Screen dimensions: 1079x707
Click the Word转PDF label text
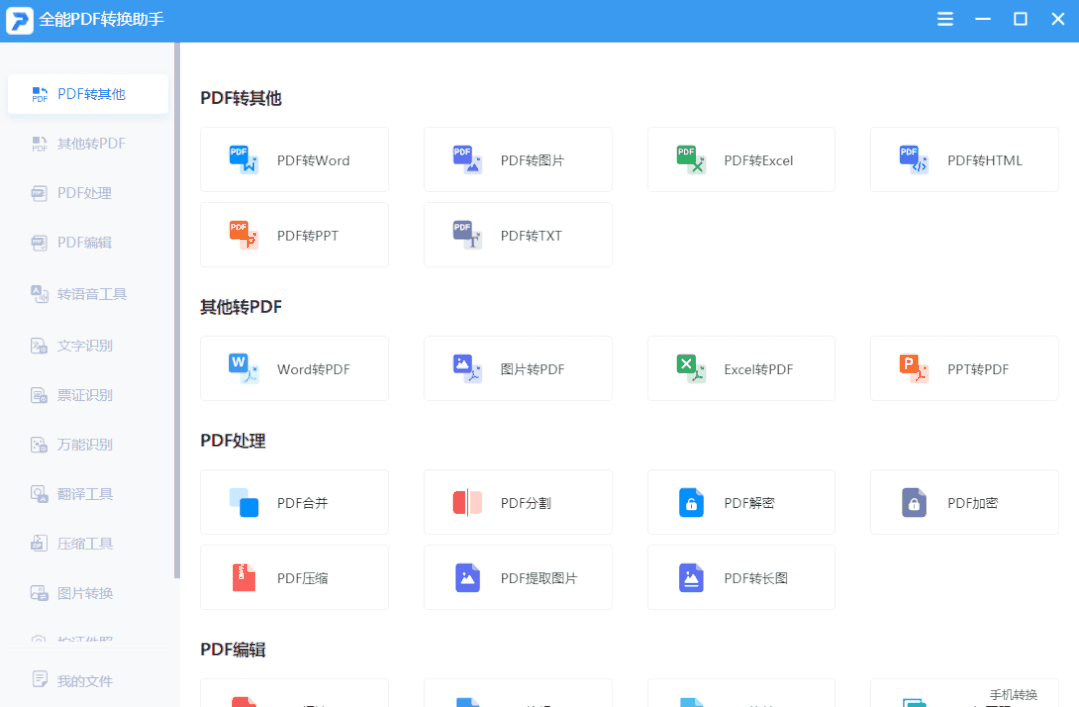click(x=313, y=370)
